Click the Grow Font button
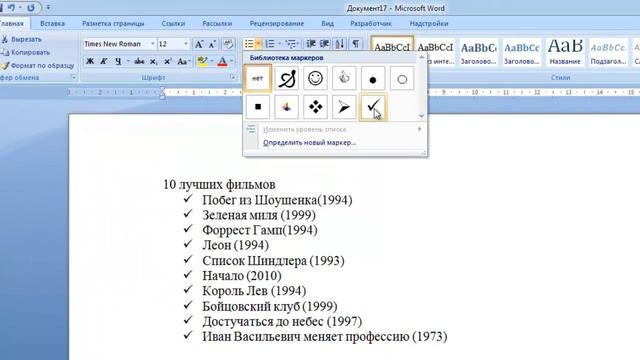 coord(199,44)
